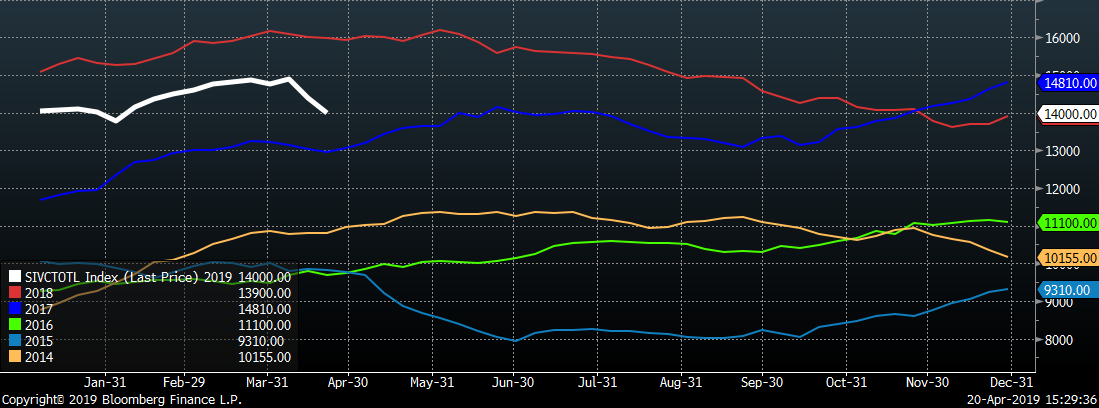
Task: Click the red 2018 legend swatch
Action: click(15, 293)
